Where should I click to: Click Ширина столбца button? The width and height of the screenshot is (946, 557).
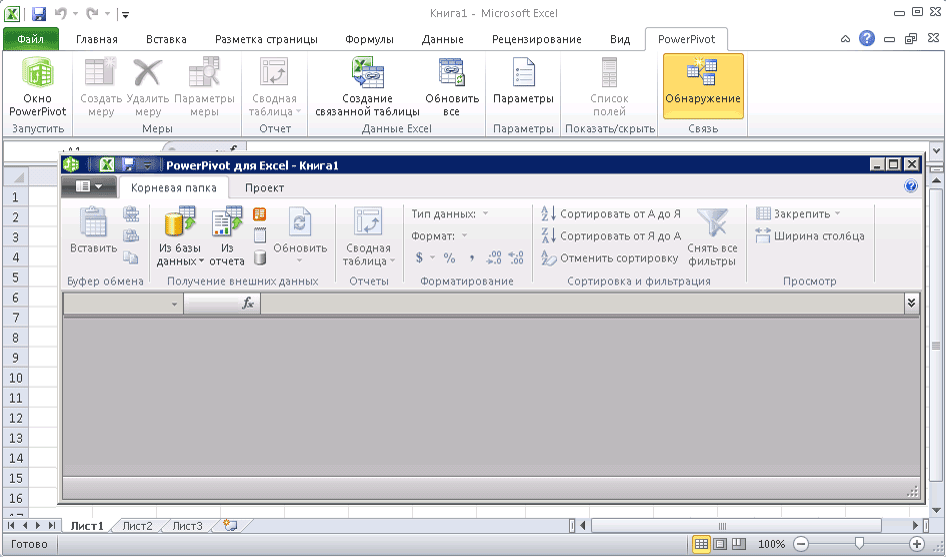pyautogui.click(x=811, y=236)
